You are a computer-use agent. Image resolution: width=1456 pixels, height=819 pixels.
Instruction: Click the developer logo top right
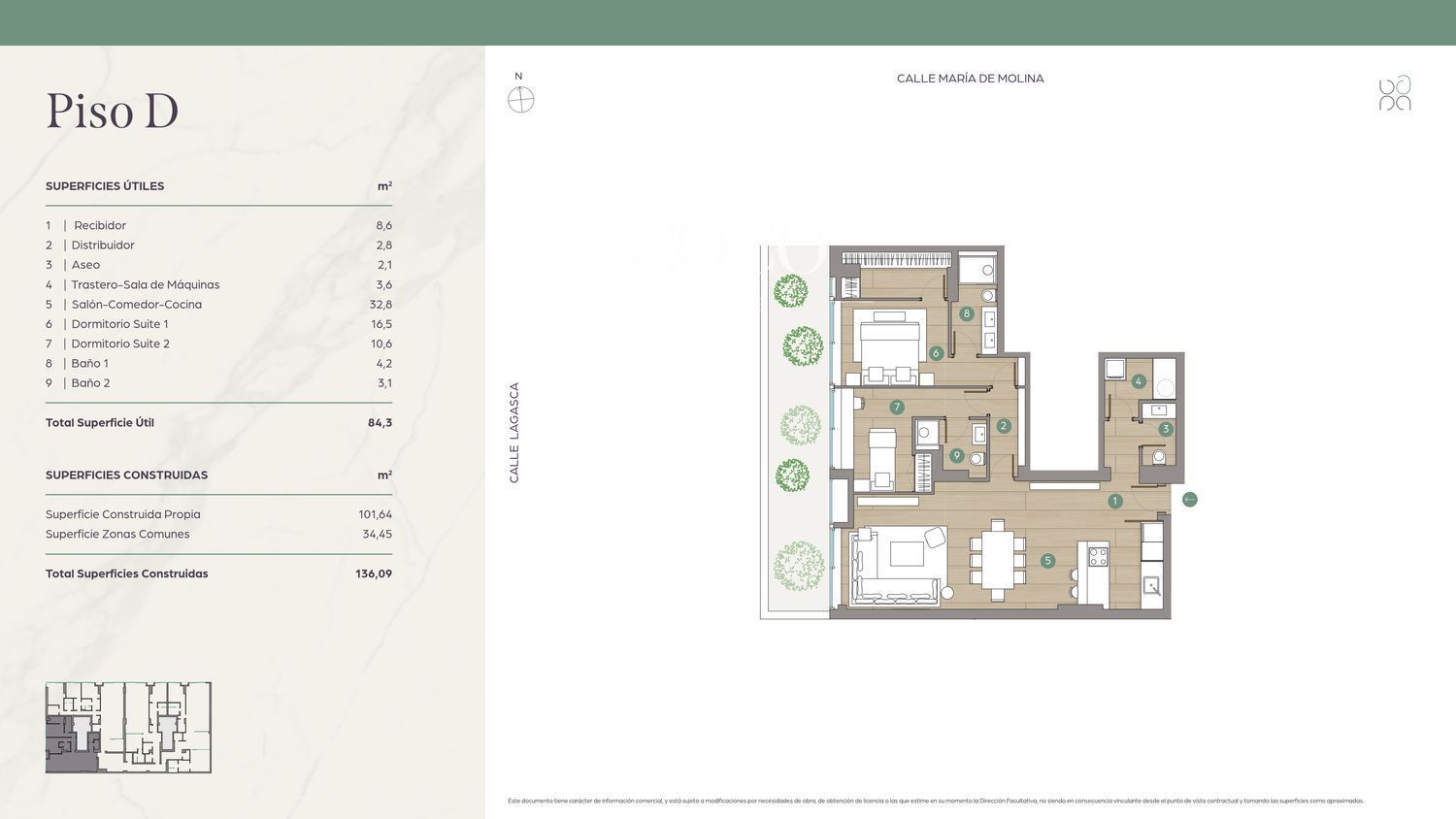1395,93
